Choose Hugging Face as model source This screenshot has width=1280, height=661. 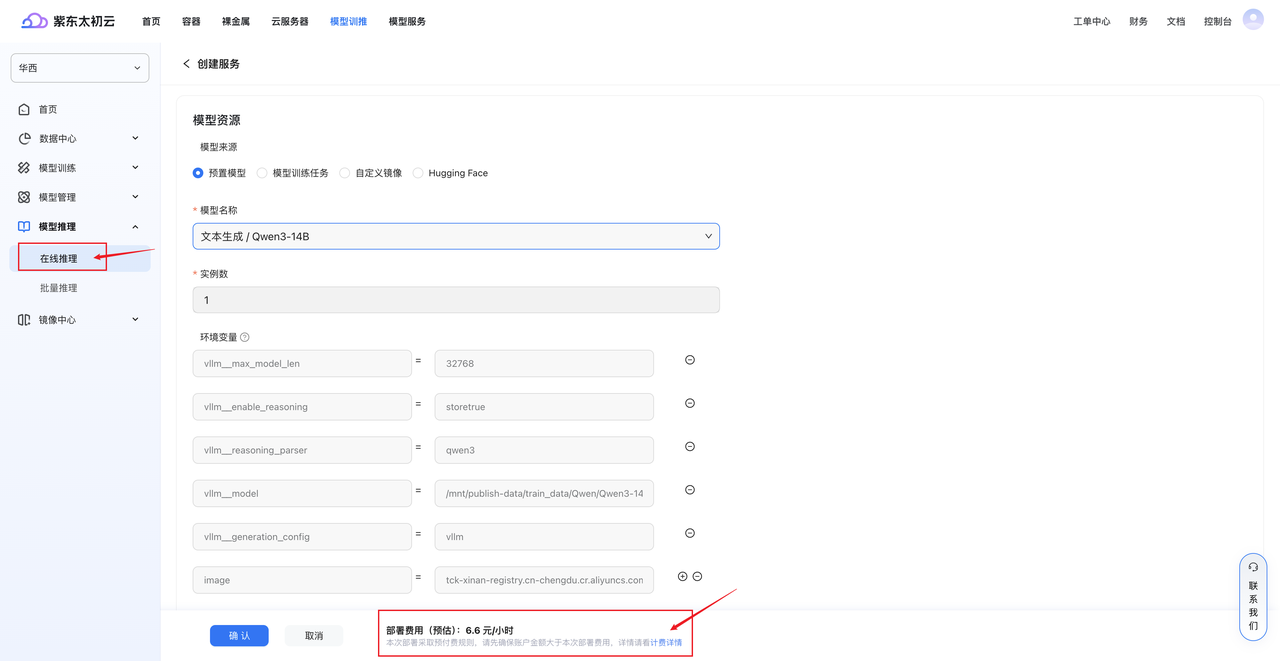pos(418,173)
